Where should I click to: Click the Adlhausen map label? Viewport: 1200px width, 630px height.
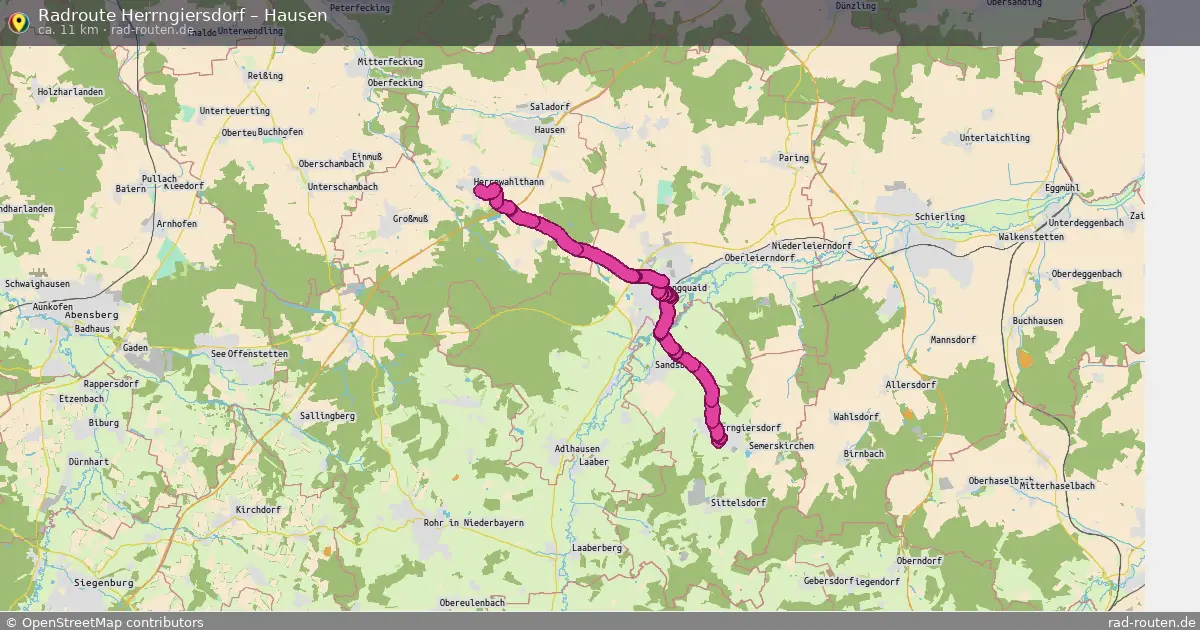pyautogui.click(x=578, y=449)
